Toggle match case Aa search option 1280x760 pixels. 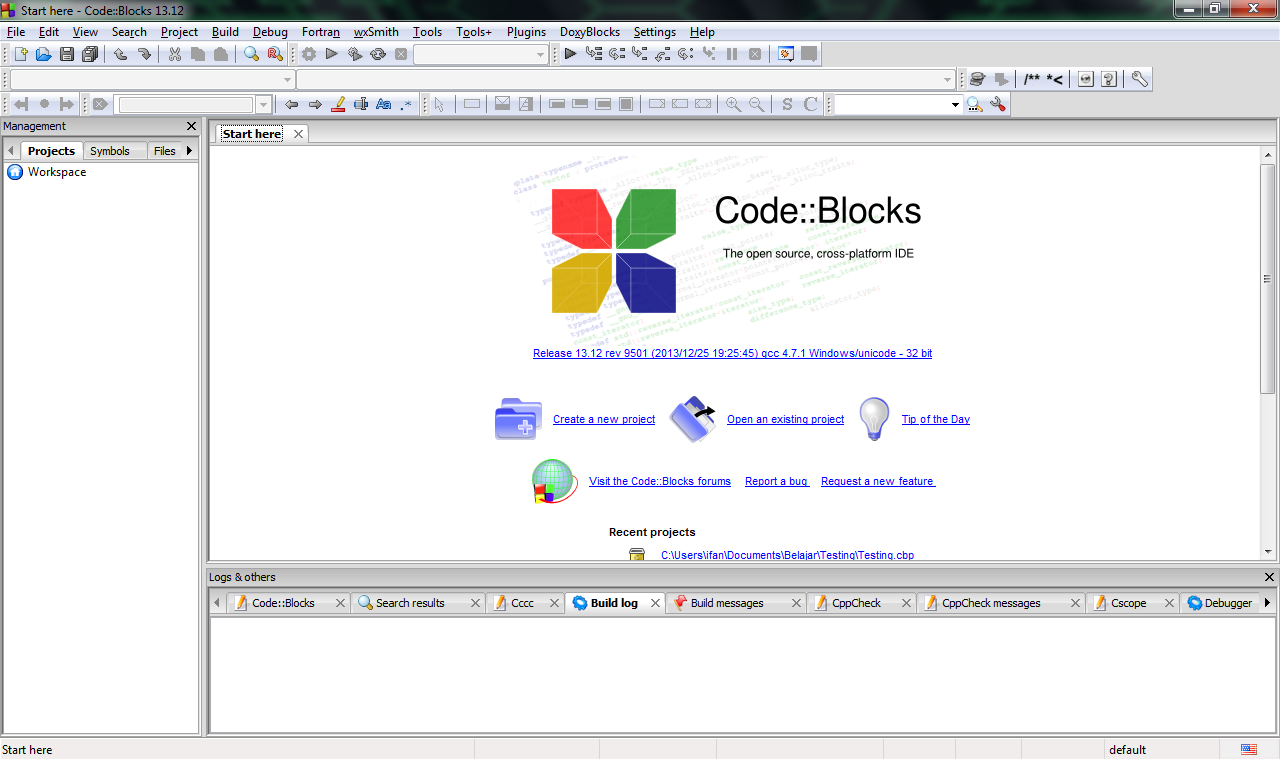(x=384, y=104)
